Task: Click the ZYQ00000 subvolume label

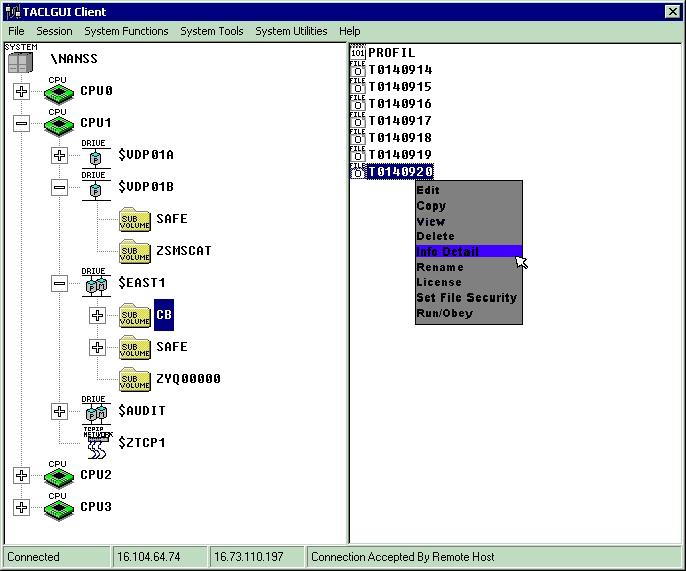Action: [x=188, y=378]
